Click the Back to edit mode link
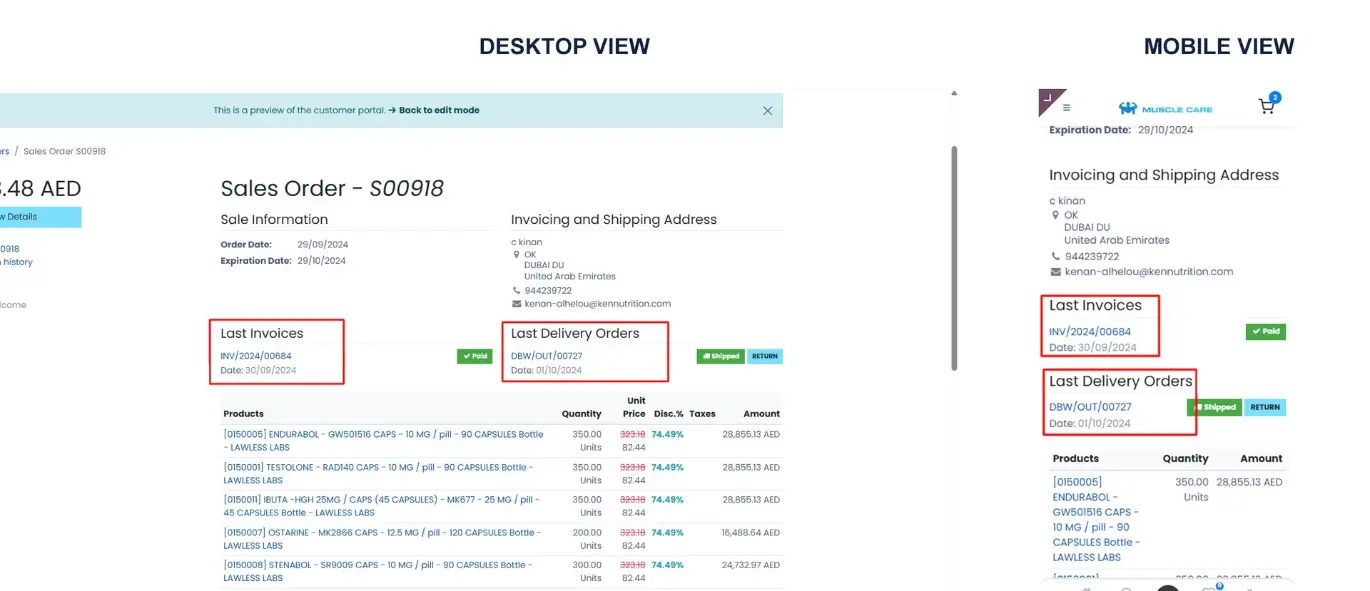 438,110
